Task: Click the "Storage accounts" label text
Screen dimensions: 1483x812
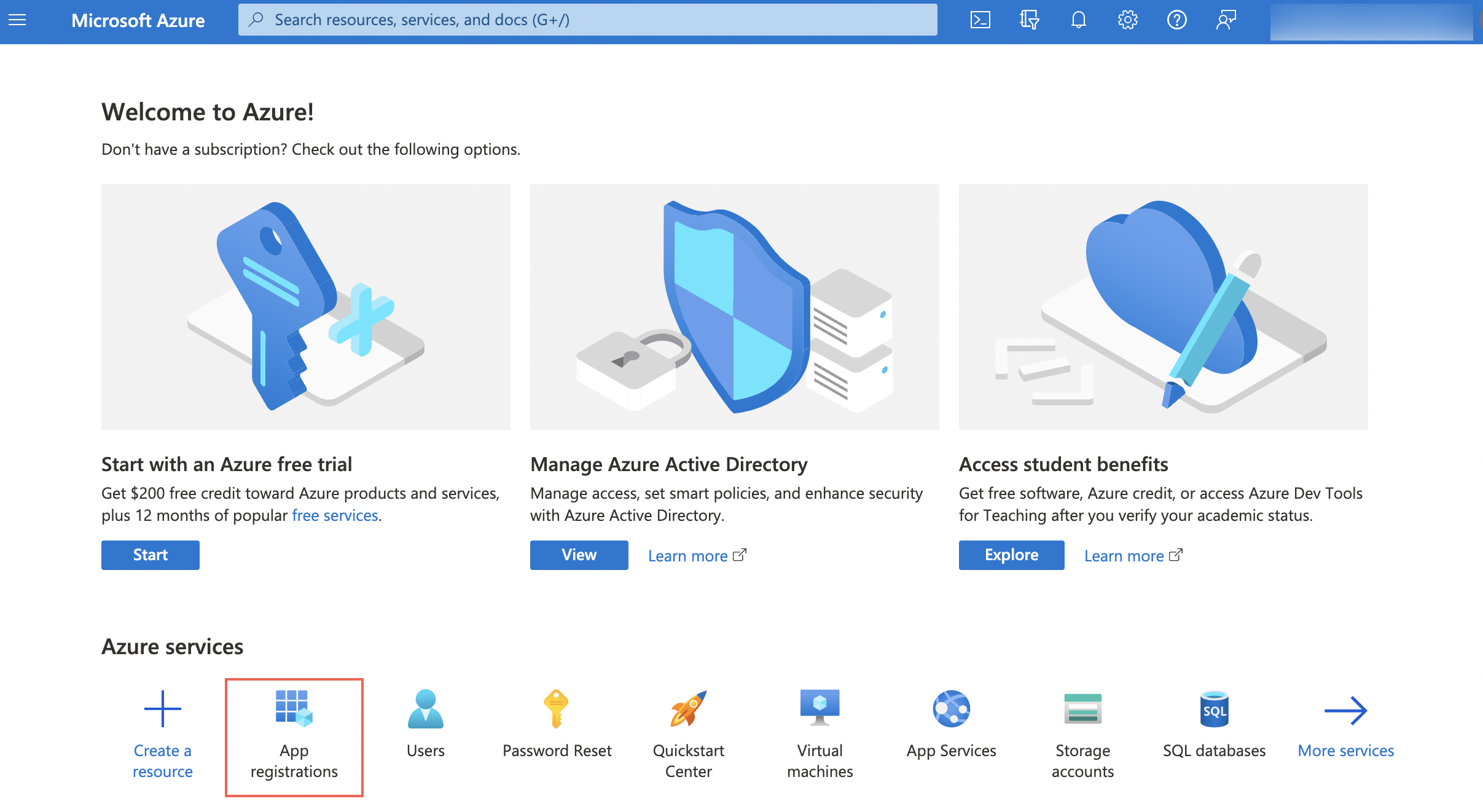Action: click(x=1083, y=761)
